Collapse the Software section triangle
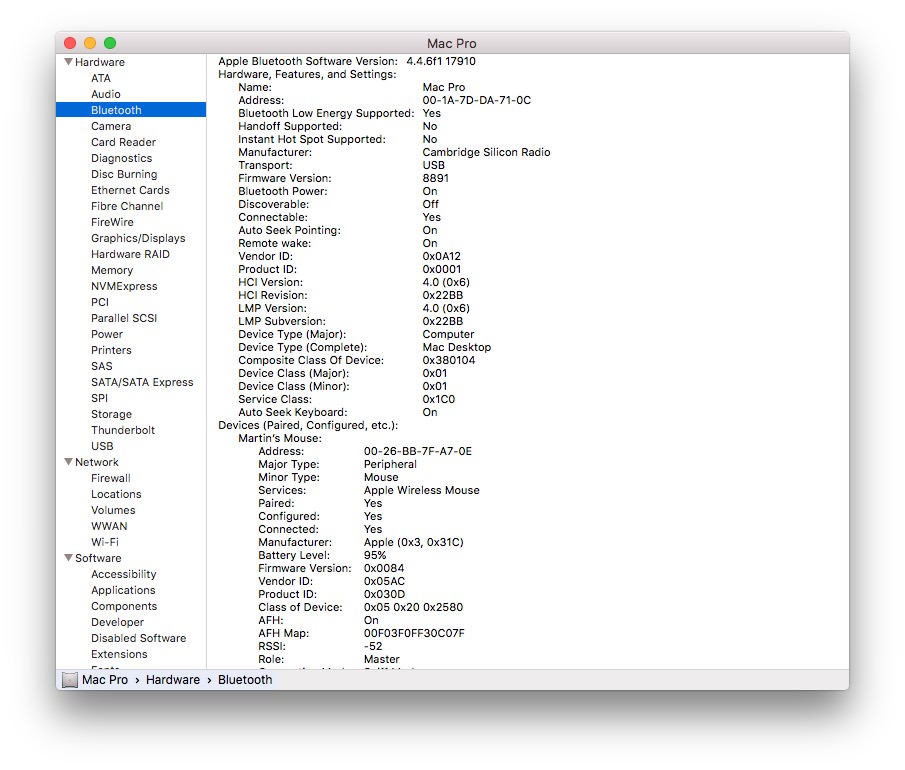 coord(68,558)
